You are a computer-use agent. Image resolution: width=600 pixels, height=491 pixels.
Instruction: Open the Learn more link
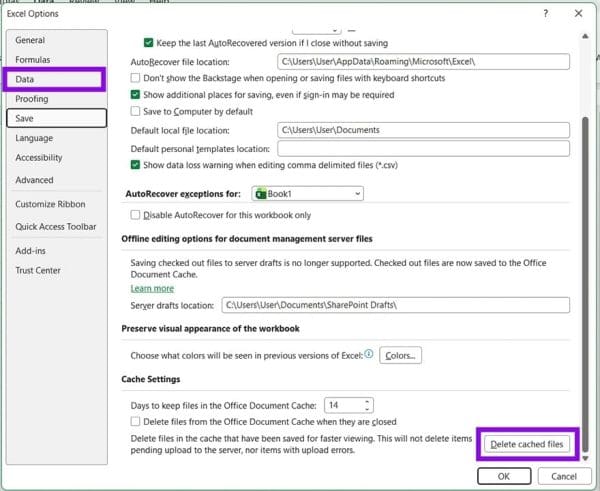152,288
